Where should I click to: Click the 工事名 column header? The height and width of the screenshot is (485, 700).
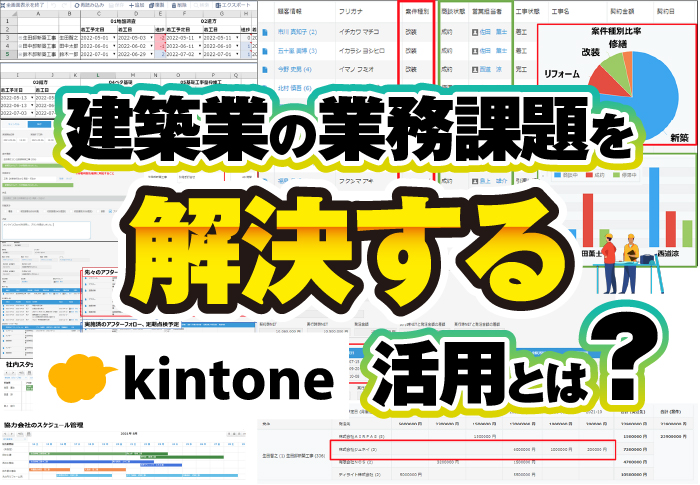[560, 11]
